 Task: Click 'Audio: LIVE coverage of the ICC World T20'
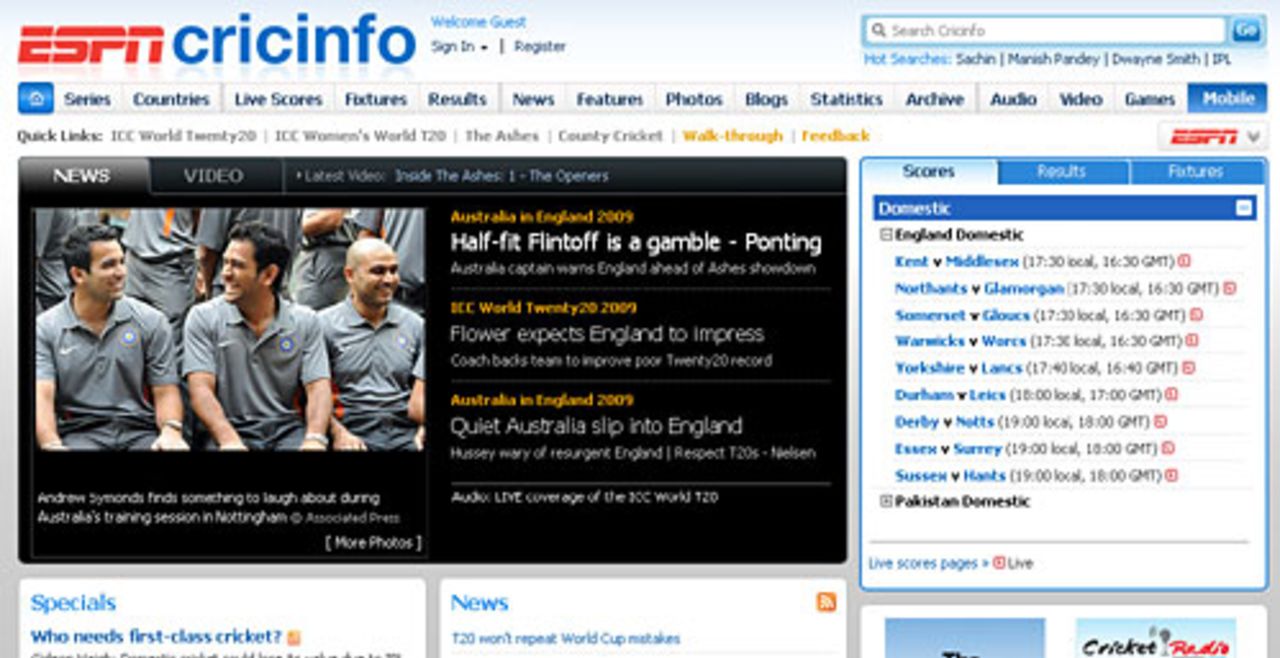click(584, 497)
